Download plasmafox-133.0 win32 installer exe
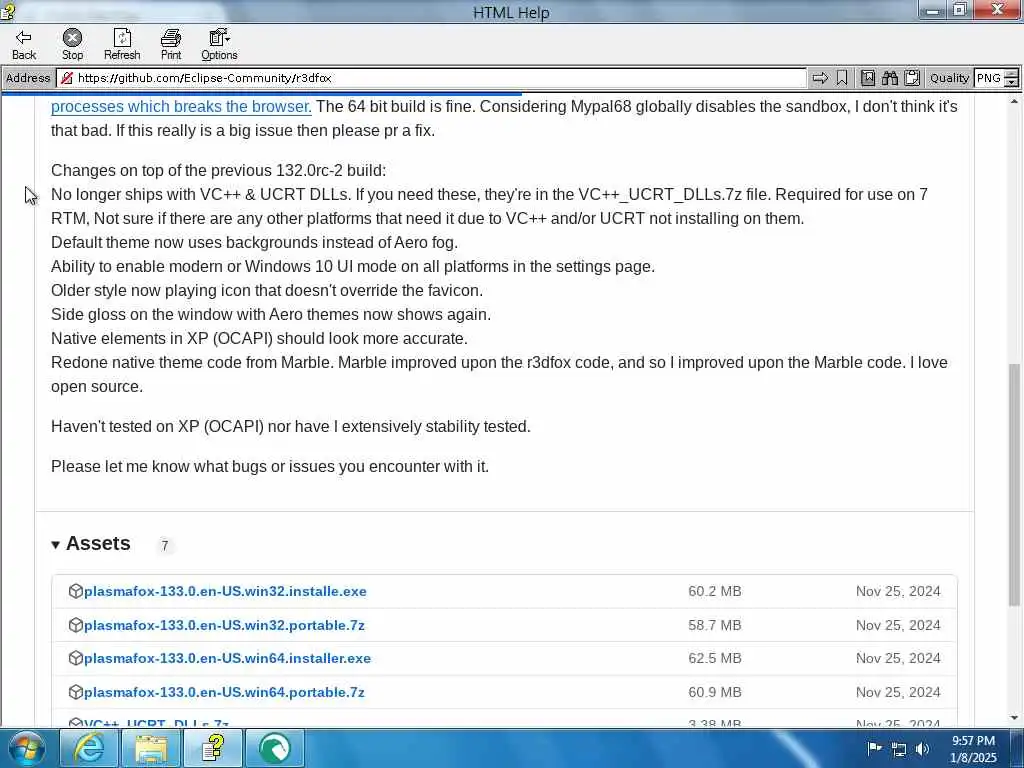This screenshot has height=768, width=1024. click(225, 591)
